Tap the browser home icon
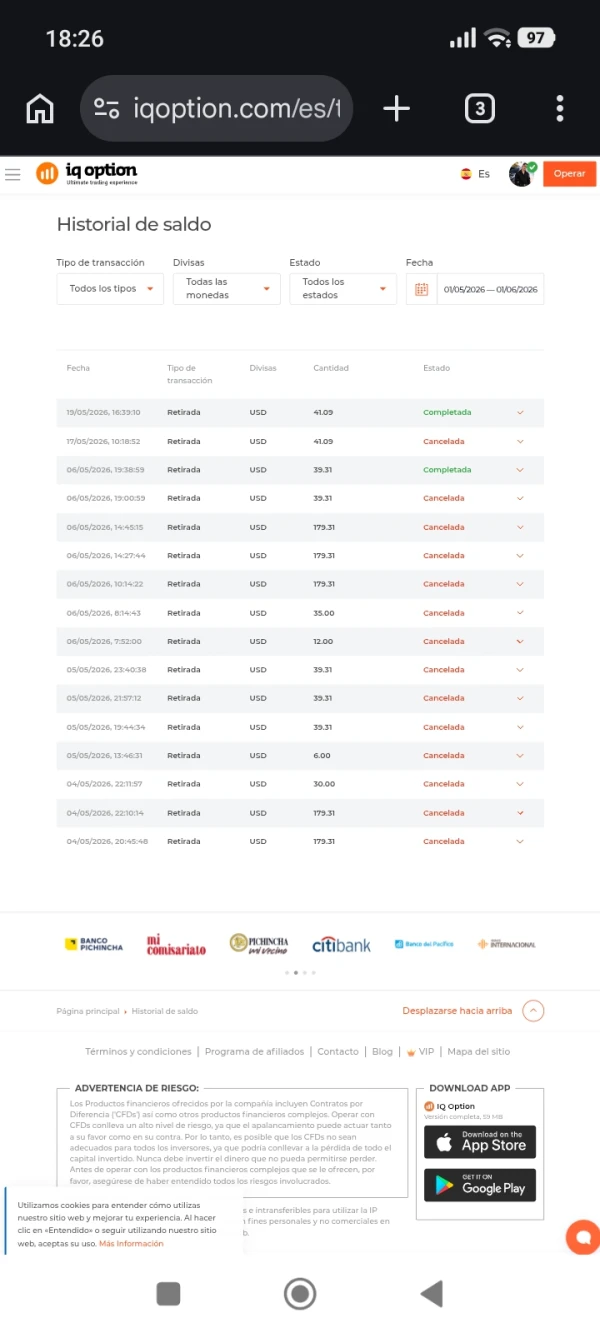The height and width of the screenshot is (1333, 600). coord(40,108)
